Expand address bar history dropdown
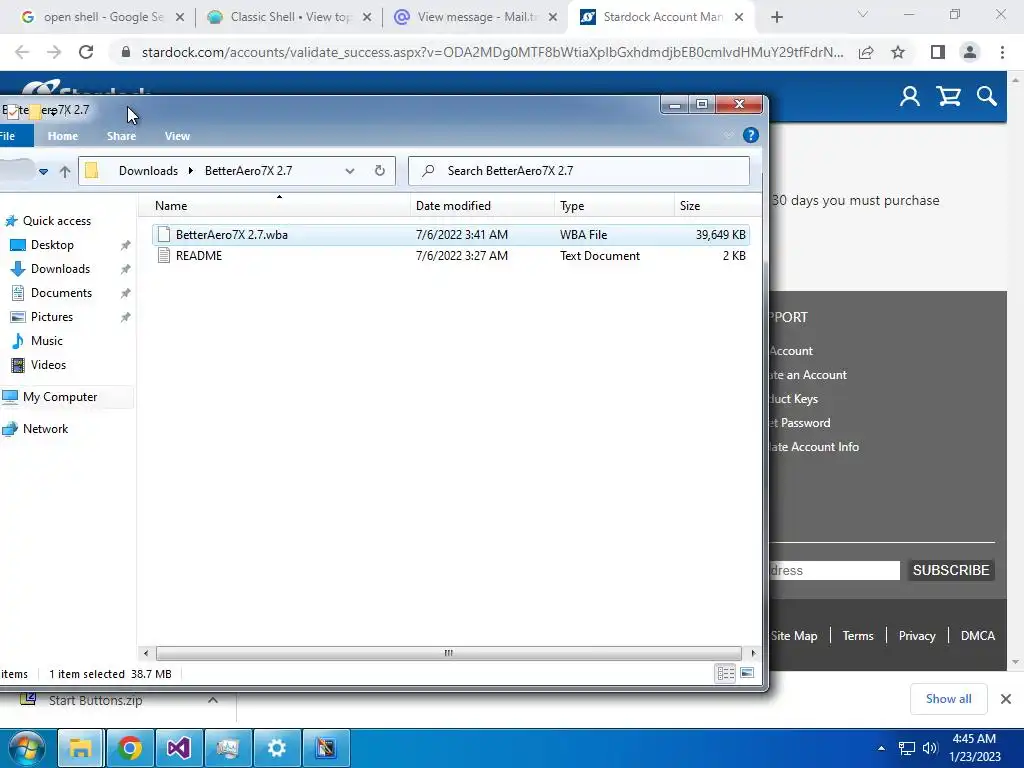The width and height of the screenshot is (1024, 768). coord(349,171)
